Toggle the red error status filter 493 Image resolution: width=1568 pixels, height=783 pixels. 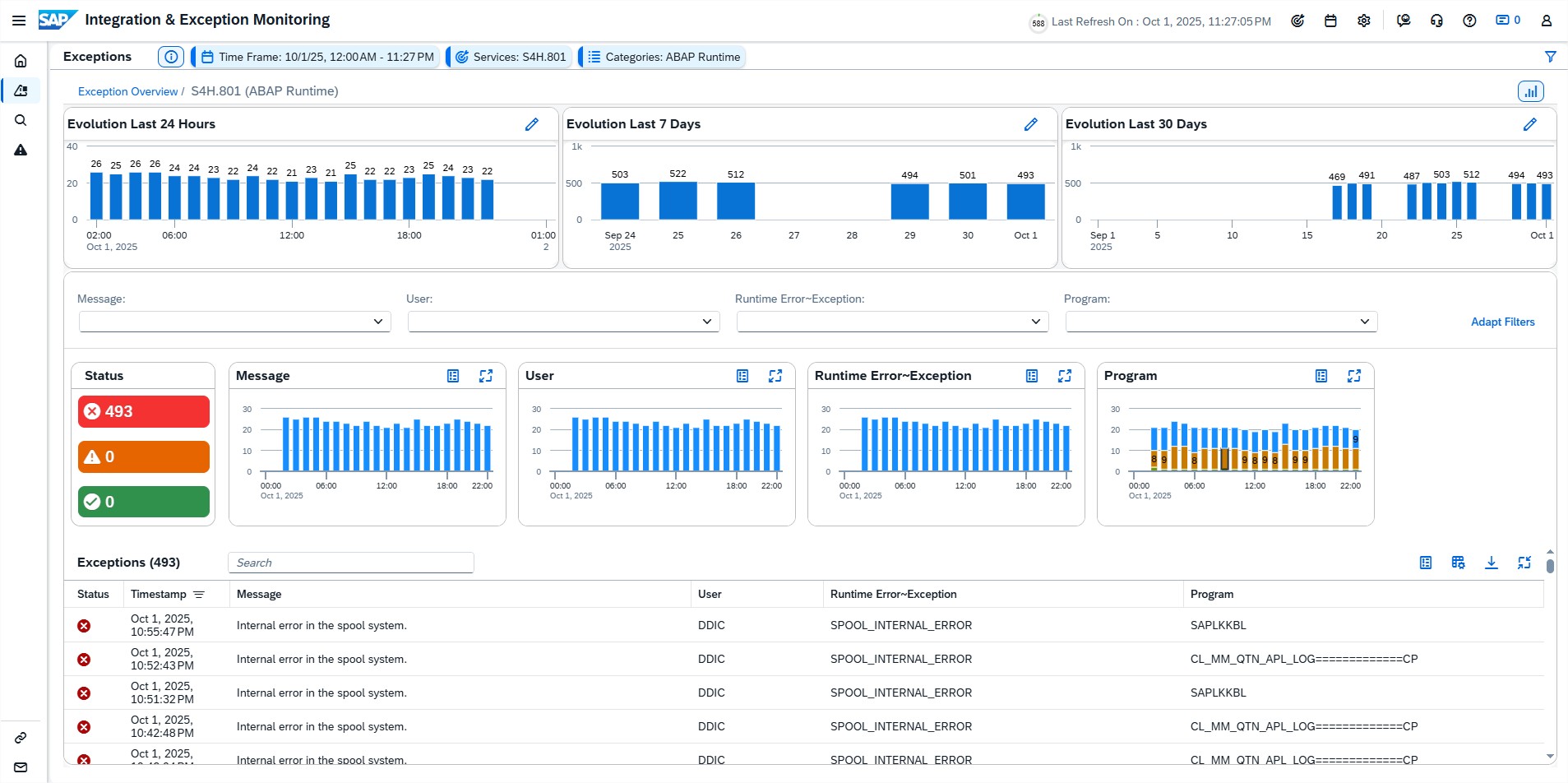pos(144,411)
